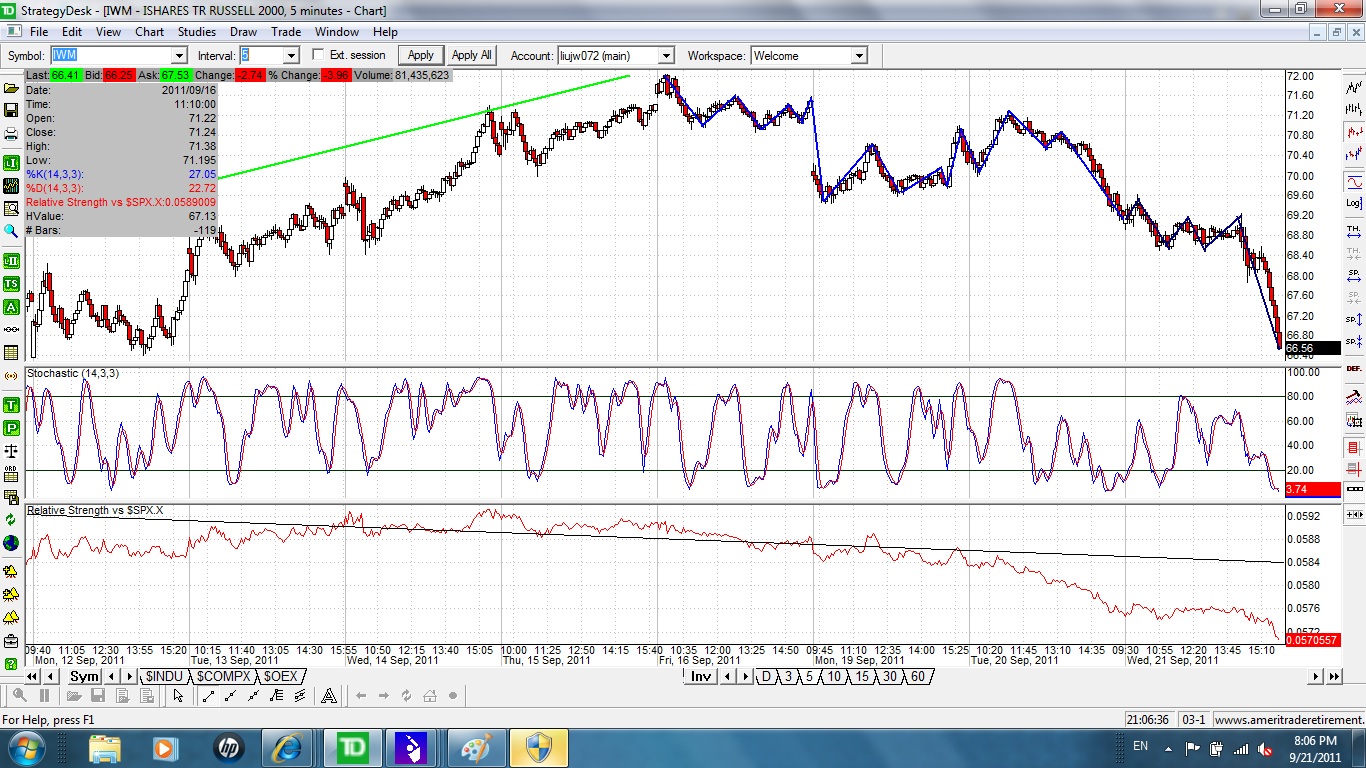Click the green refresh arrows icon in left toolbar
This screenshot has height=768, width=1366.
pos(11,520)
